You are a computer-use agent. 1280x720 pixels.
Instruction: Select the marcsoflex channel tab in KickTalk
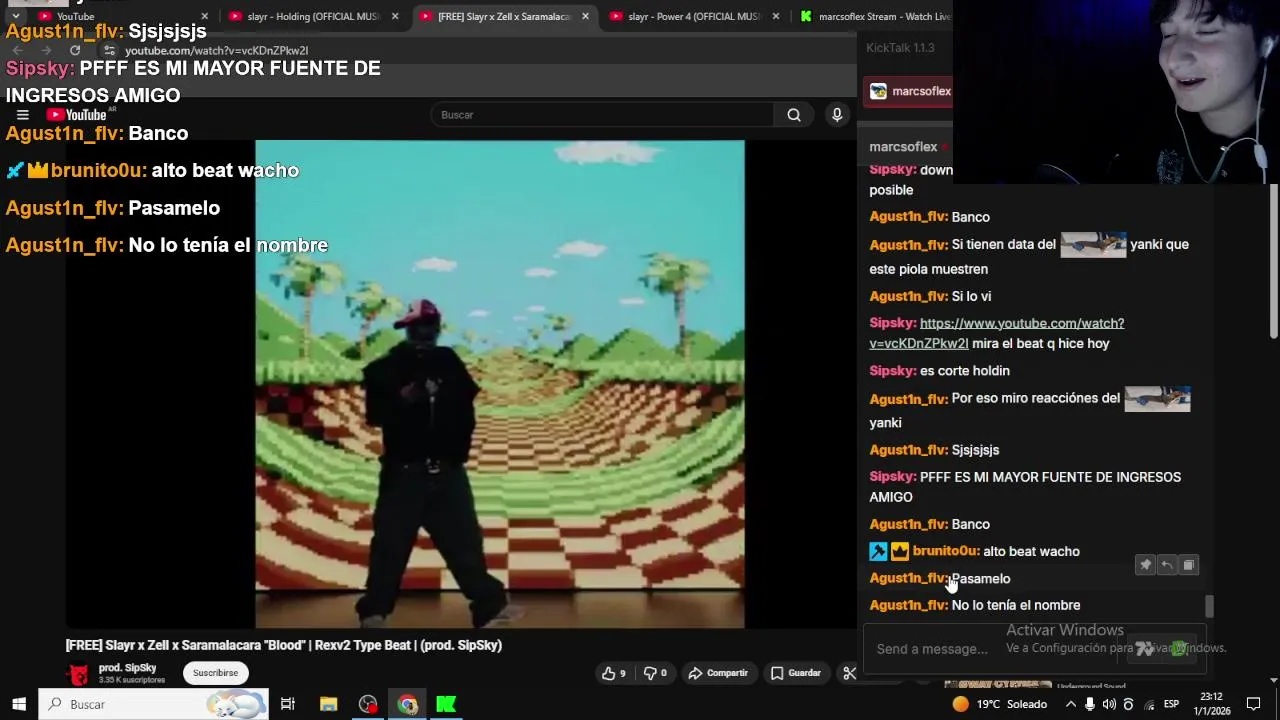pyautogui.click(x=909, y=91)
